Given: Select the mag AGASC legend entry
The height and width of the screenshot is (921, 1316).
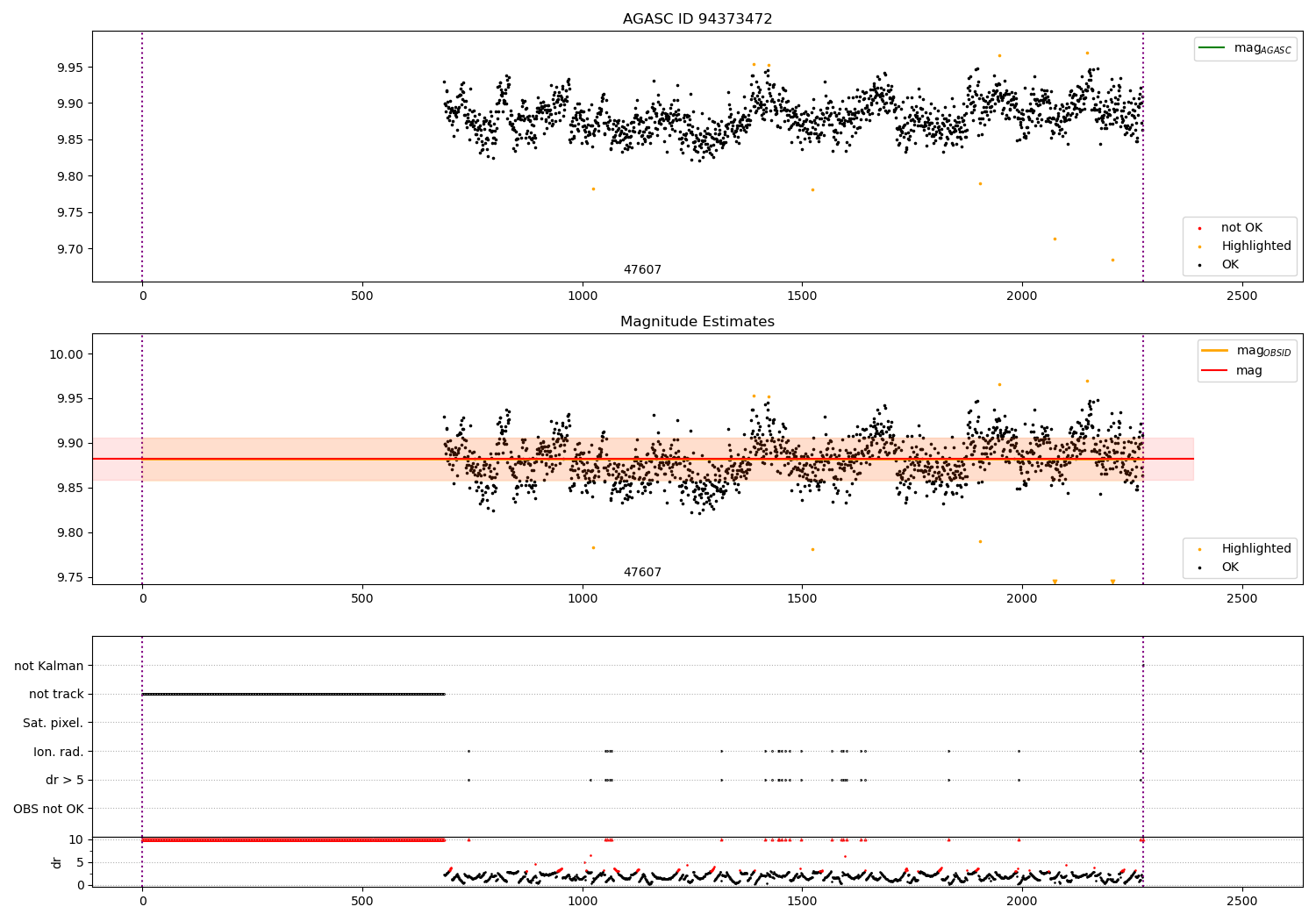Looking at the screenshot, I should (1245, 48).
